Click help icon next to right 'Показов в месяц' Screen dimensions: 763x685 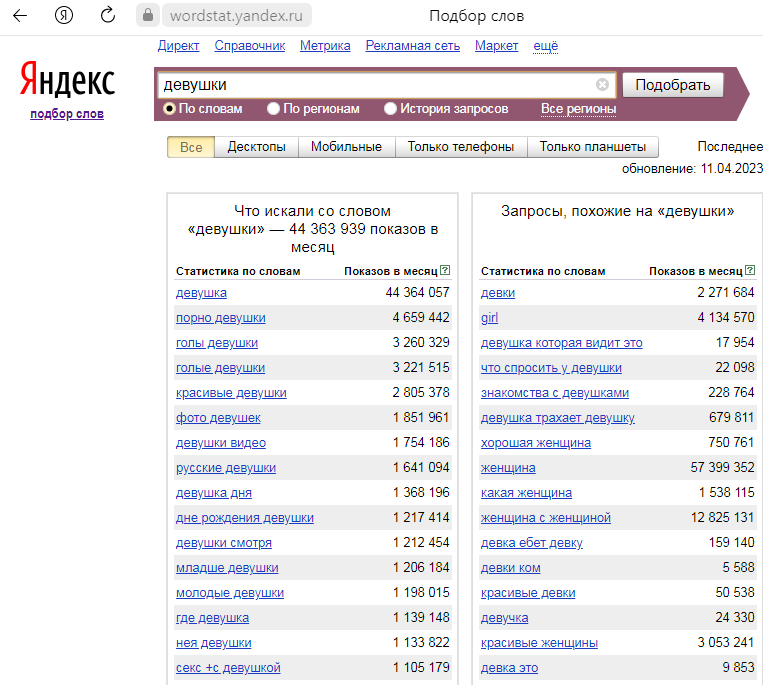tap(750, 270)
